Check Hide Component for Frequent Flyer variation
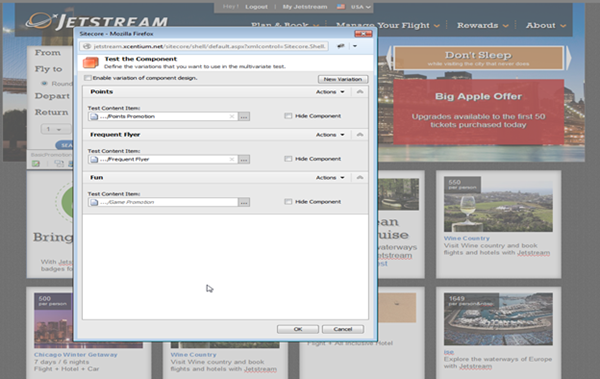 coord(288,159)
